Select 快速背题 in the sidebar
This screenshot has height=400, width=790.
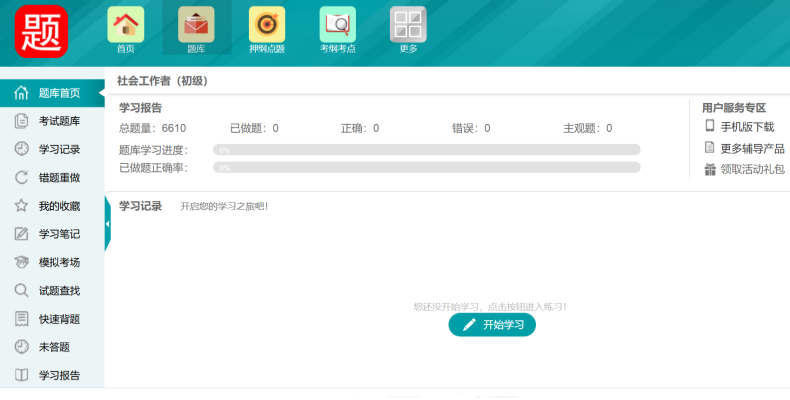tap(52, 318)
